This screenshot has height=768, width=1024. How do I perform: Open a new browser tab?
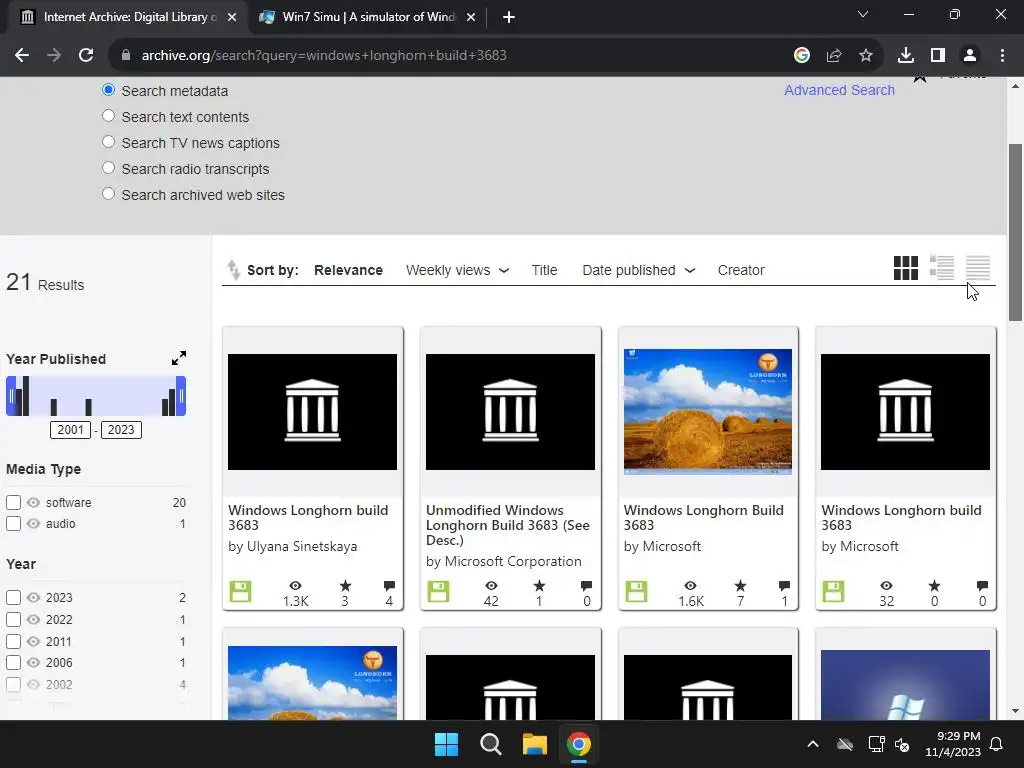pos(509,17)
